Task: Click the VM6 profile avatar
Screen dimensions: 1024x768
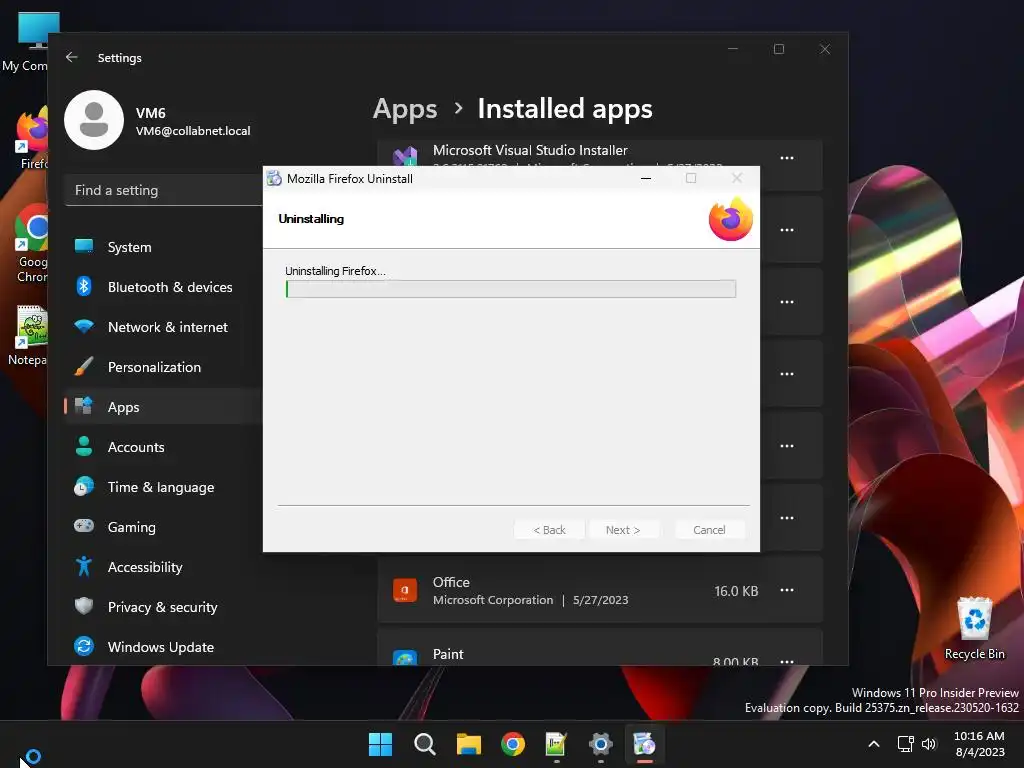Action: pos(94,120)
